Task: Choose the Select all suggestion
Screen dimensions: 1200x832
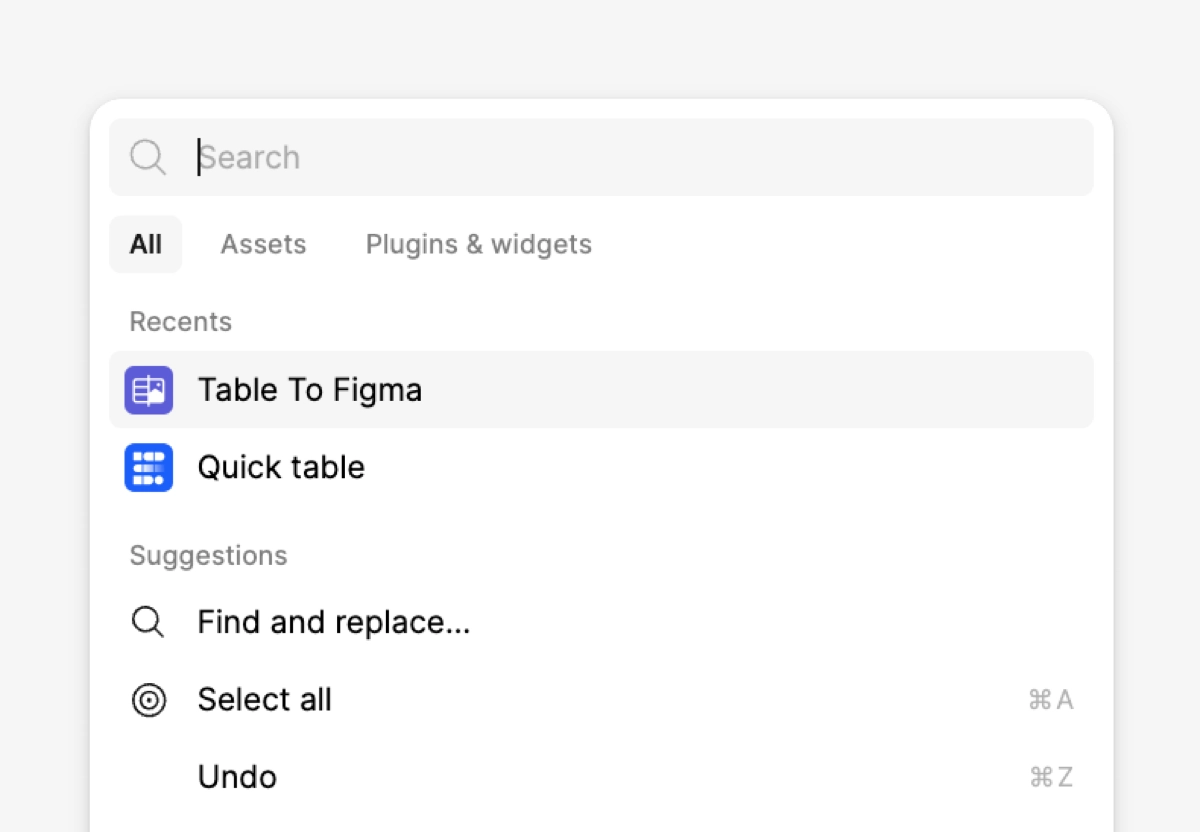Action: coord(601,700)
